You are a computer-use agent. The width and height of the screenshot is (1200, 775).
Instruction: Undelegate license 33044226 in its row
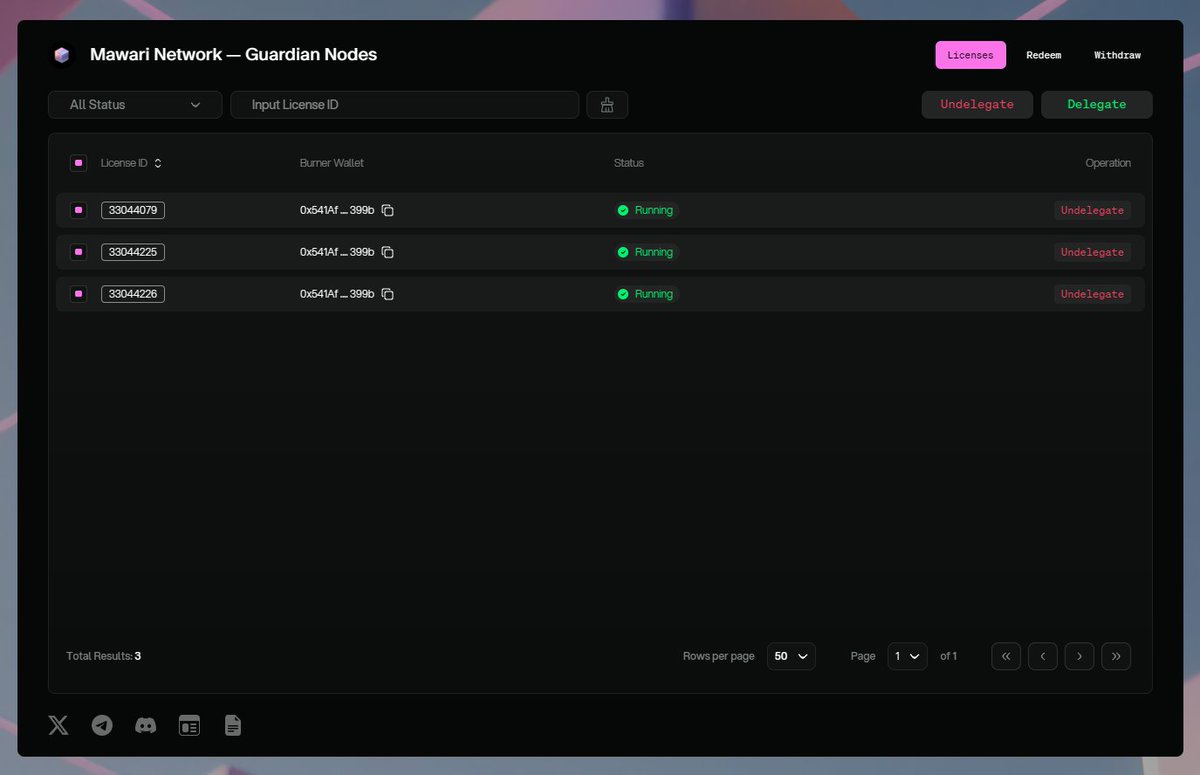(x=1092, y=294)
